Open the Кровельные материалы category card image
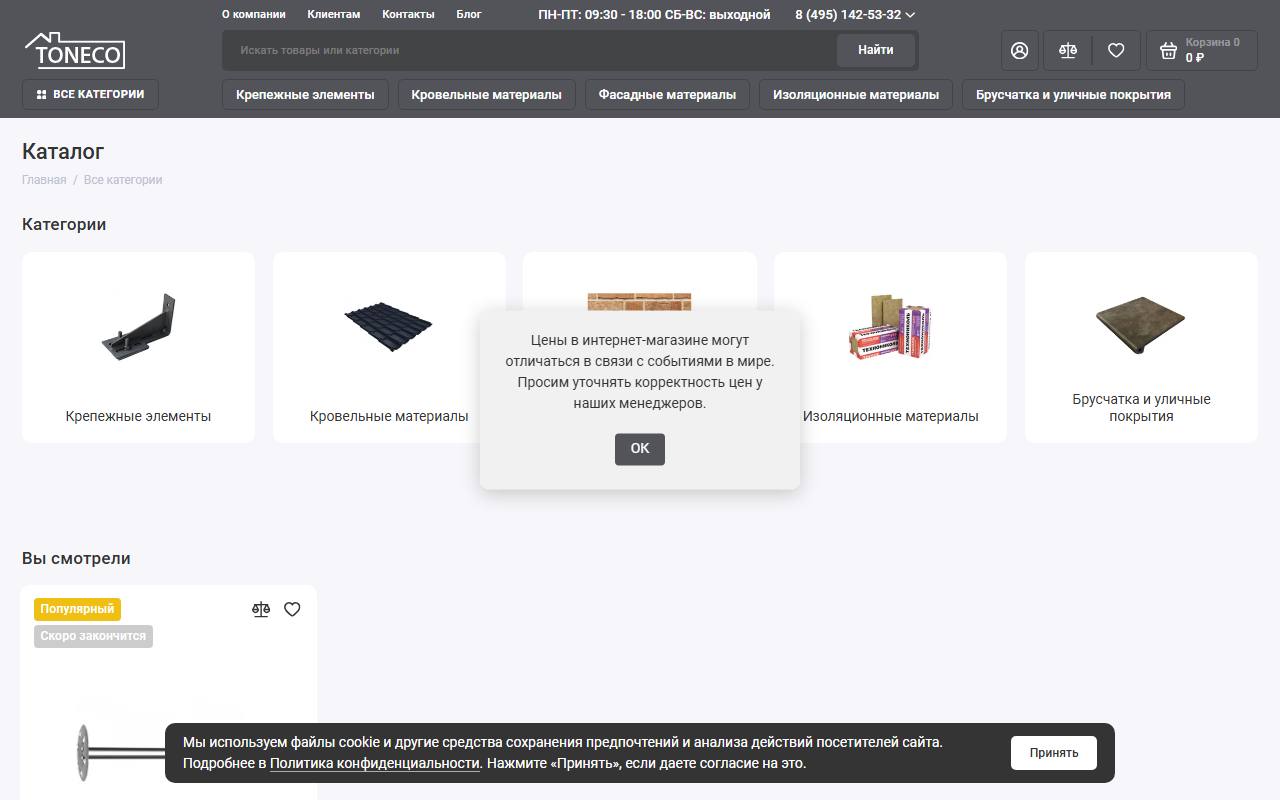 click(389, 327)
